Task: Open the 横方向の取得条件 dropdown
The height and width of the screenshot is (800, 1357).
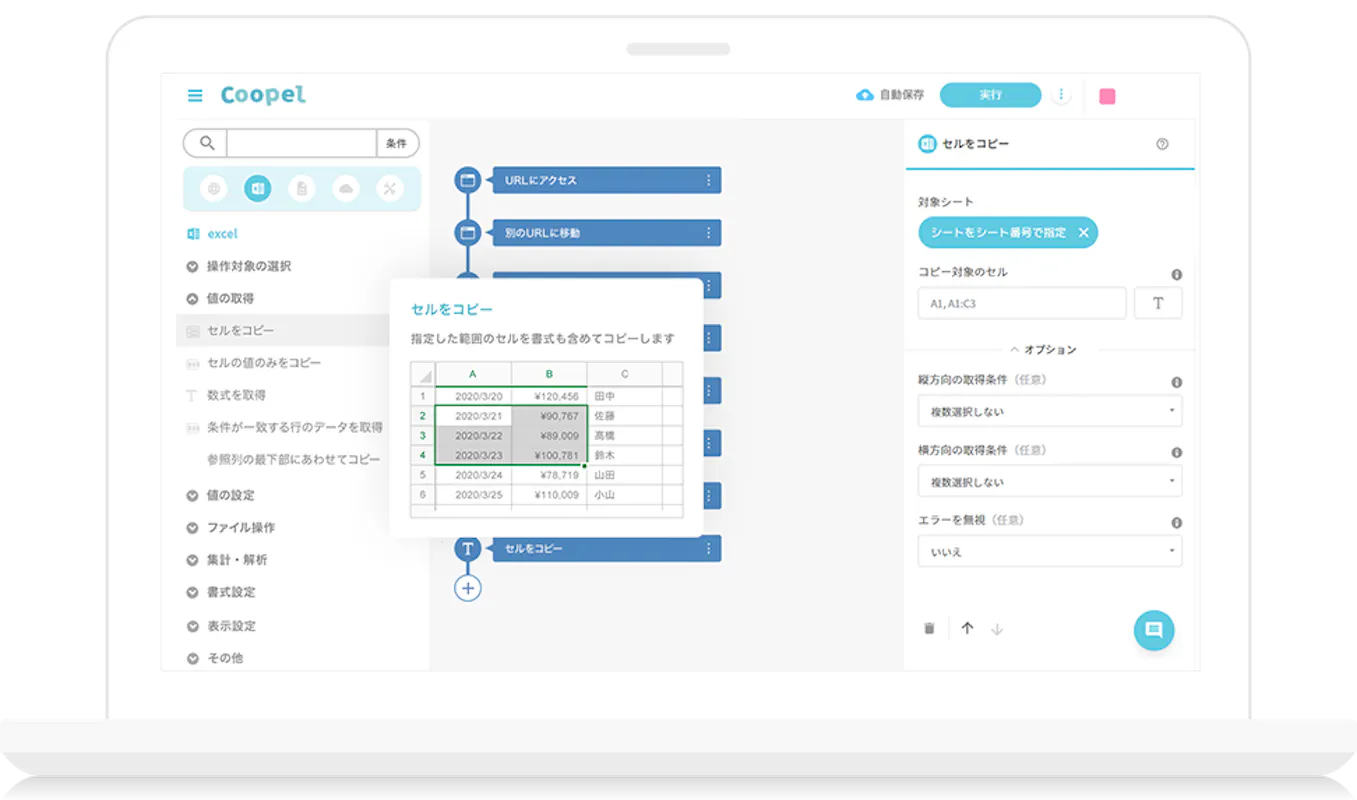Action: (1050, 481)
